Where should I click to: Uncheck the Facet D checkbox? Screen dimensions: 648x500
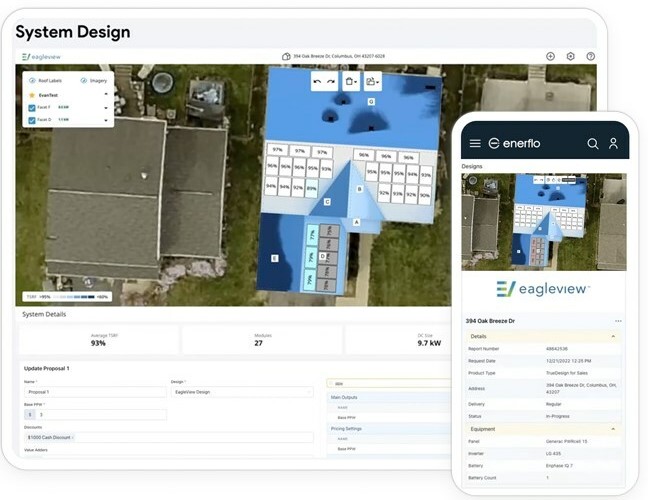[32, 120]
